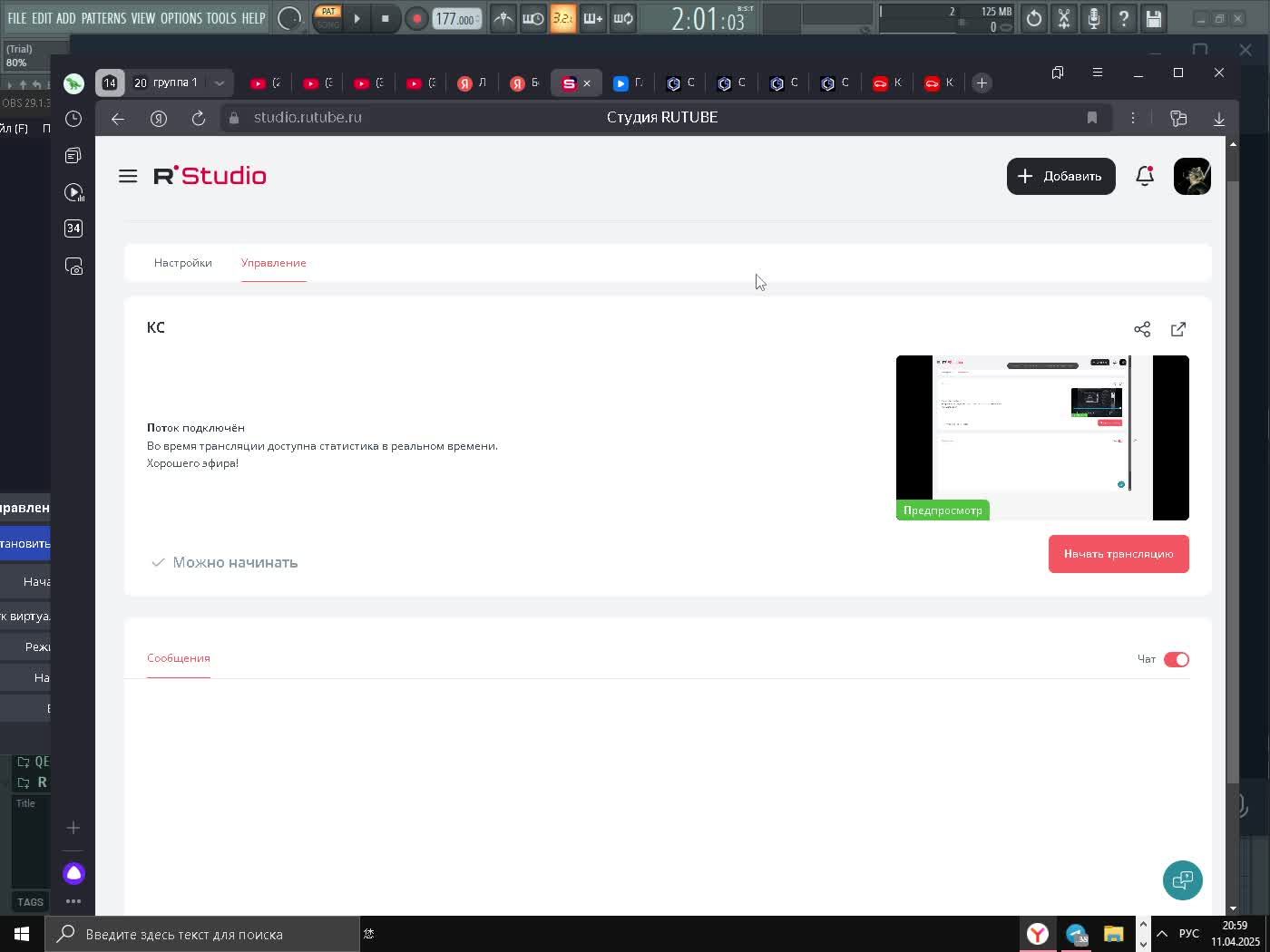Click the green dinosaur profile icon
The image size is (1270, 952).
[x=73, y=83]
